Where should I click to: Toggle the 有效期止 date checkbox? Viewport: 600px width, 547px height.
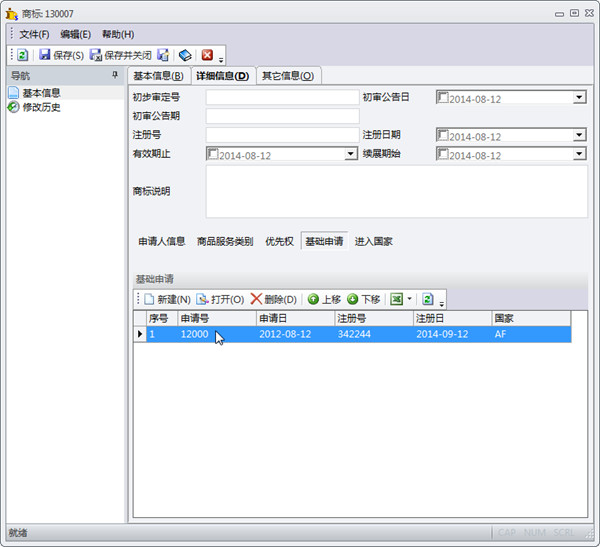point(213,154)
